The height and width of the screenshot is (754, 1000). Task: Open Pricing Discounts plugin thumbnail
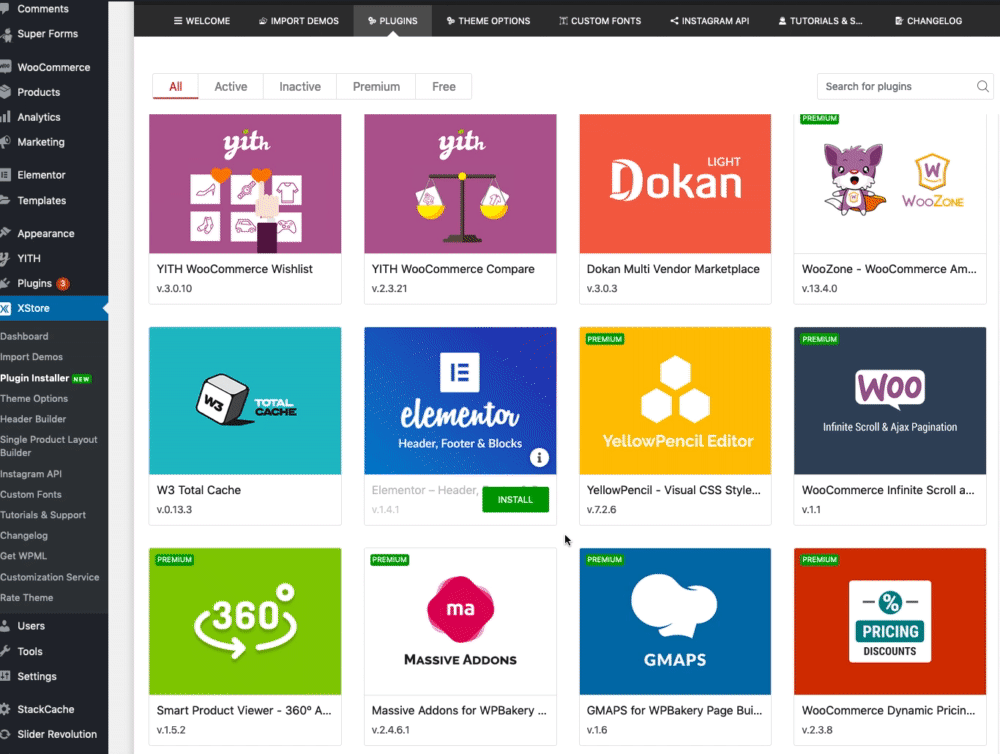tap(890, 621)
